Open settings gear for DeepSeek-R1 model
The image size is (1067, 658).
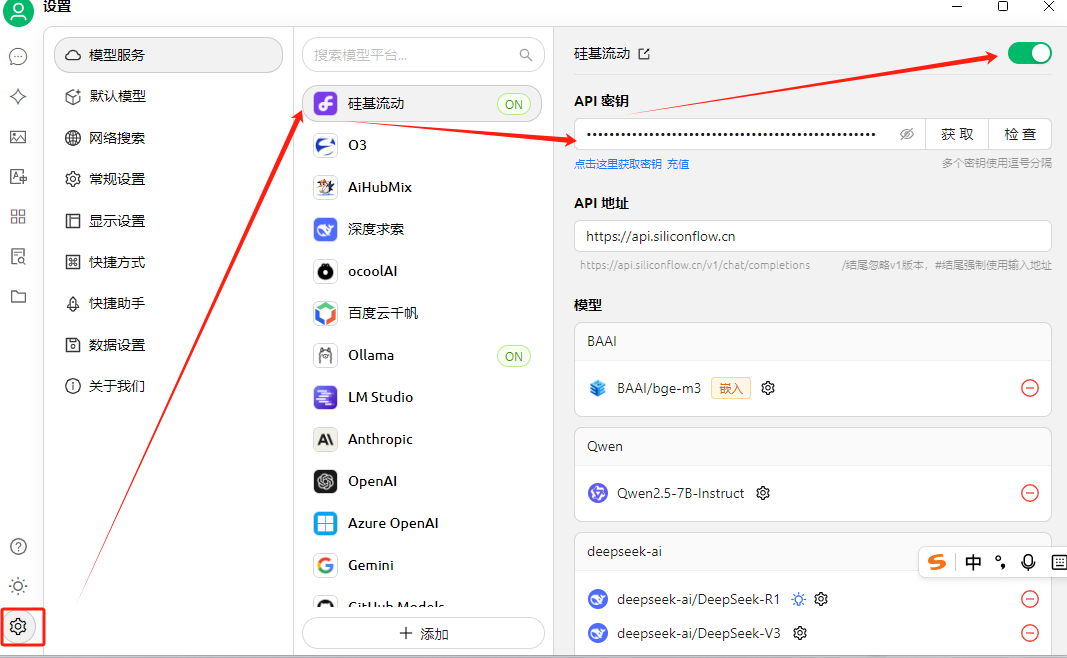coord(821,599)
